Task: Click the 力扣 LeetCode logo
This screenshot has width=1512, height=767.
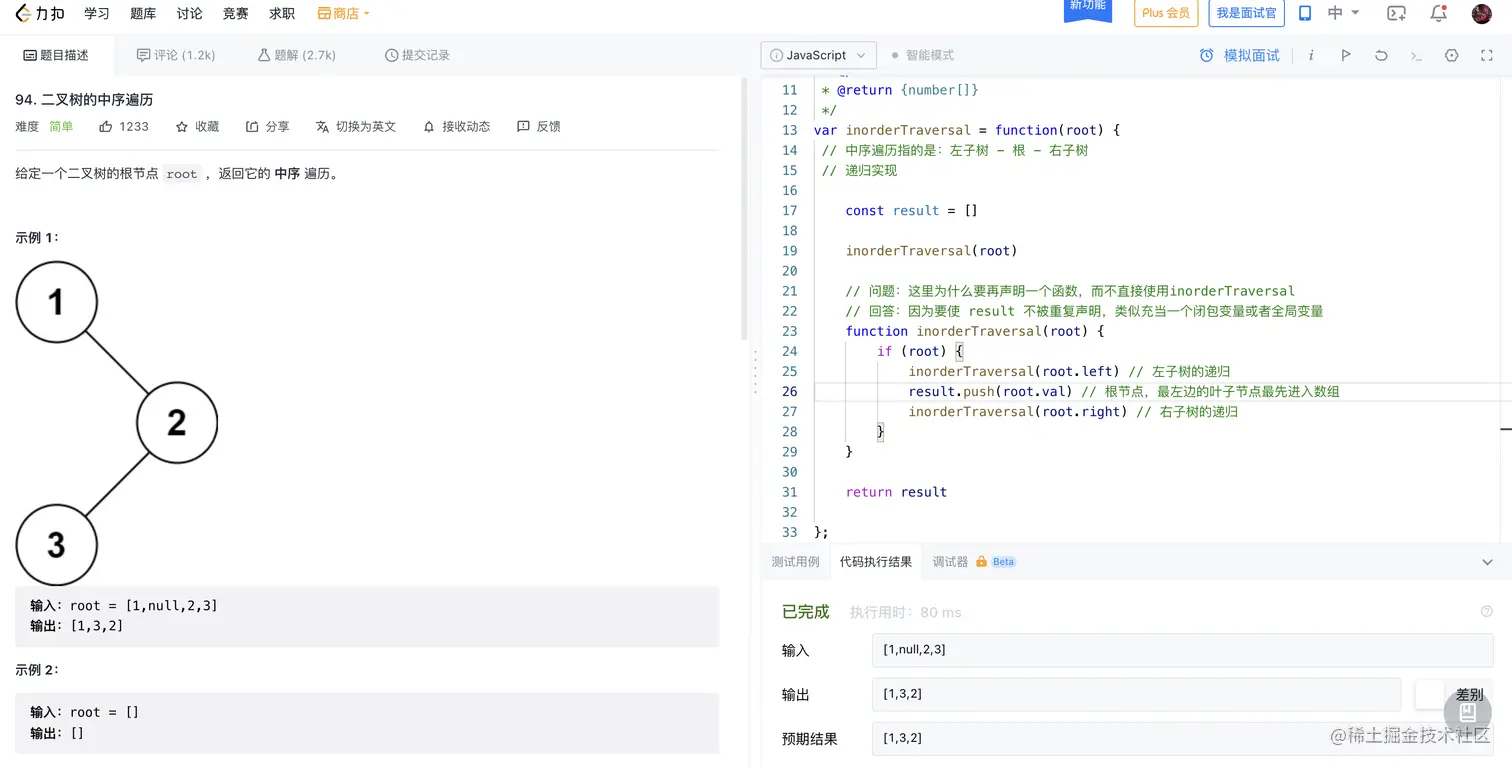Action: [40, 14]
